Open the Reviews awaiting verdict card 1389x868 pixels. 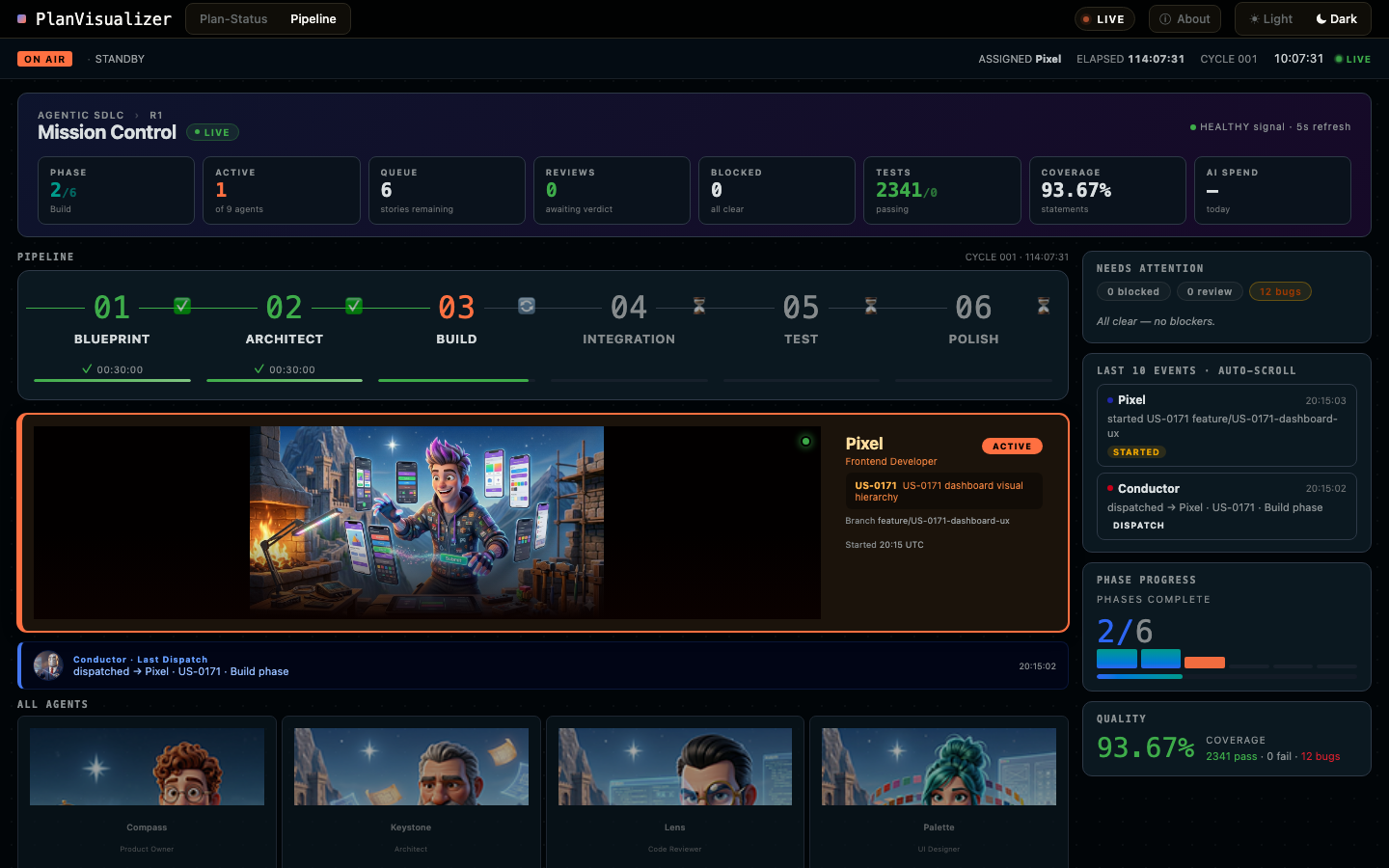coord(612,190)
